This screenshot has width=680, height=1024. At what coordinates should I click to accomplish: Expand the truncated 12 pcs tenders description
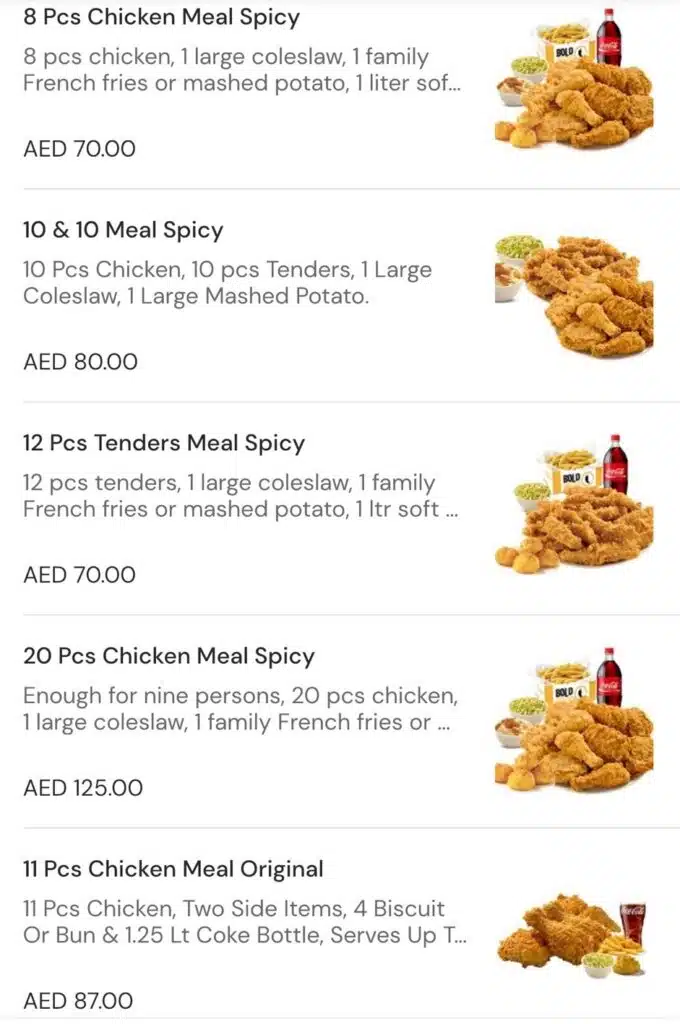point(241,496)
